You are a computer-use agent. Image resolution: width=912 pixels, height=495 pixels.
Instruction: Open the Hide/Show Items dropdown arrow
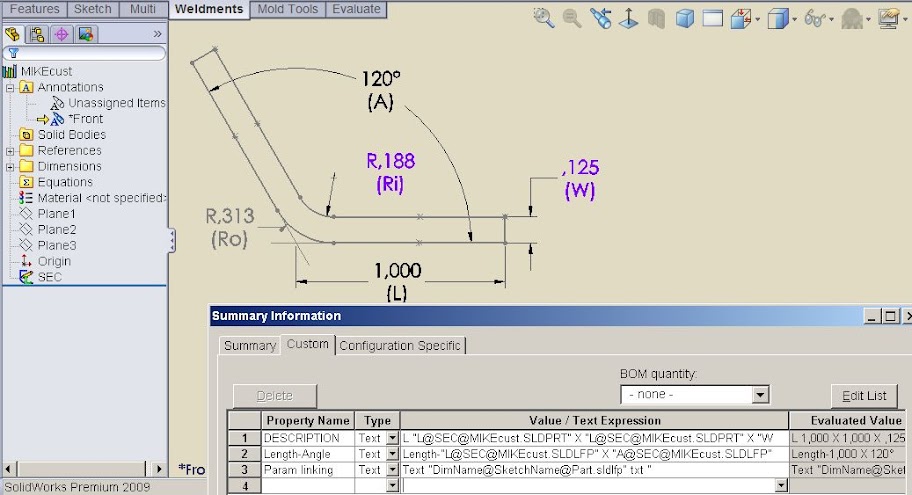click(x=832, y=19)
